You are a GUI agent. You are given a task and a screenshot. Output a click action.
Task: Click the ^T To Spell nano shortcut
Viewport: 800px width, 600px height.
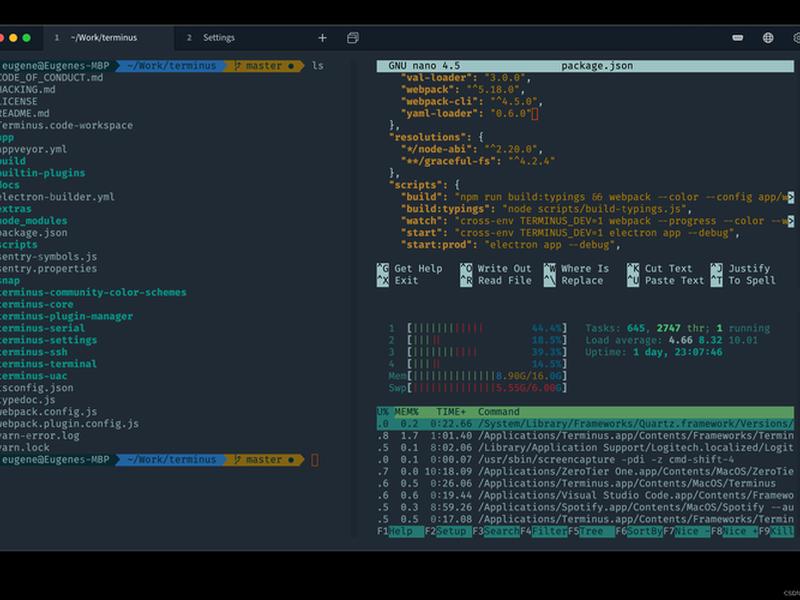click(743, 281)
